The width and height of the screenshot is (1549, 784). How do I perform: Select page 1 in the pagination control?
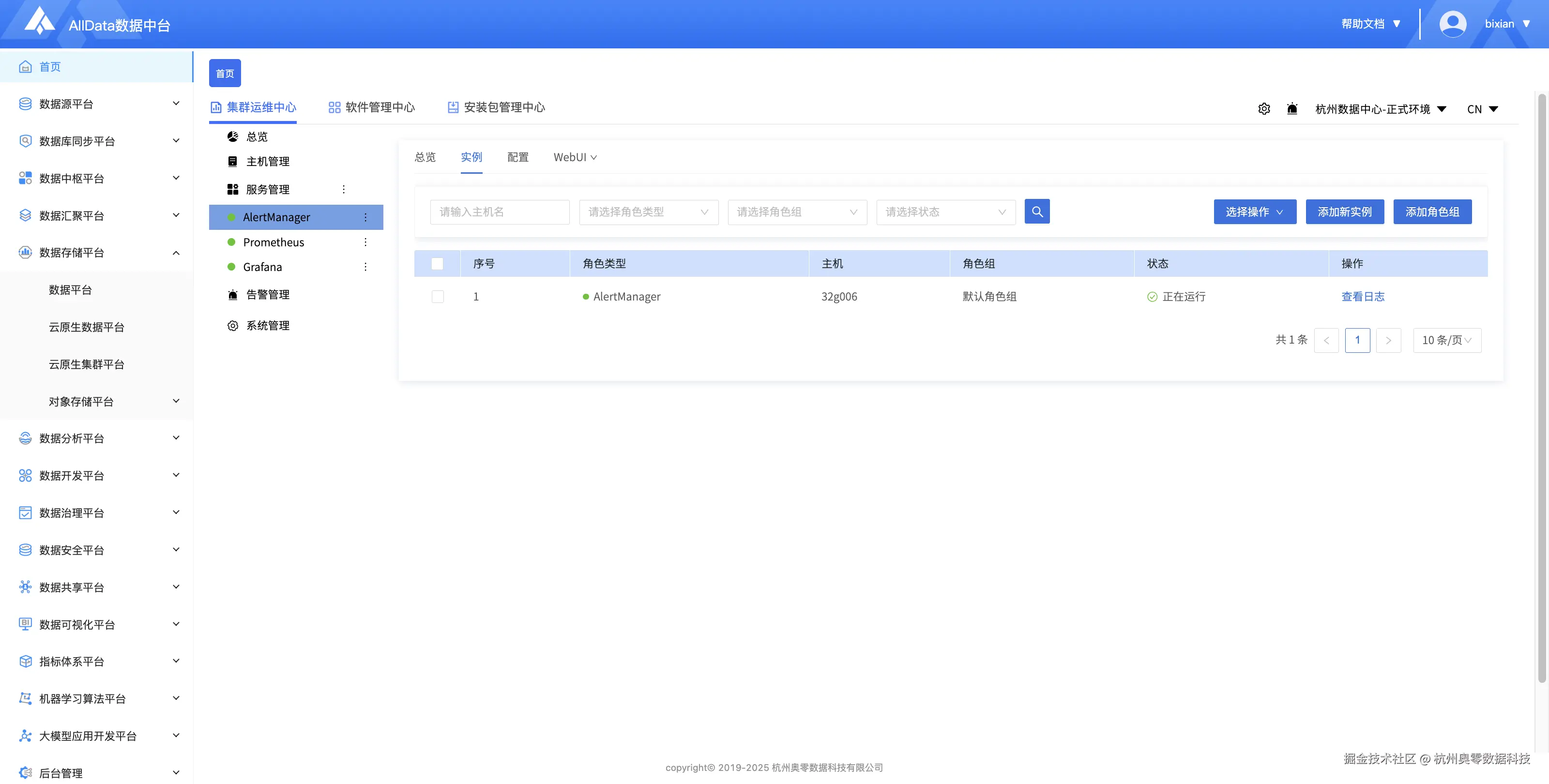tap(1357, 340)
